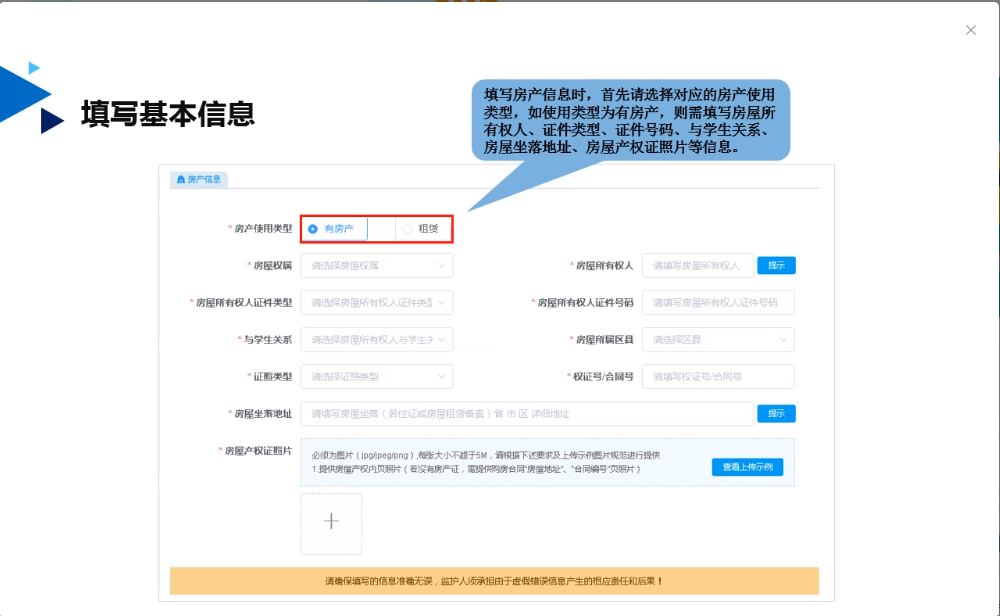1000x616 pixels.
Task: Click the orange warning notice banner
Action: tap(494, 581)
